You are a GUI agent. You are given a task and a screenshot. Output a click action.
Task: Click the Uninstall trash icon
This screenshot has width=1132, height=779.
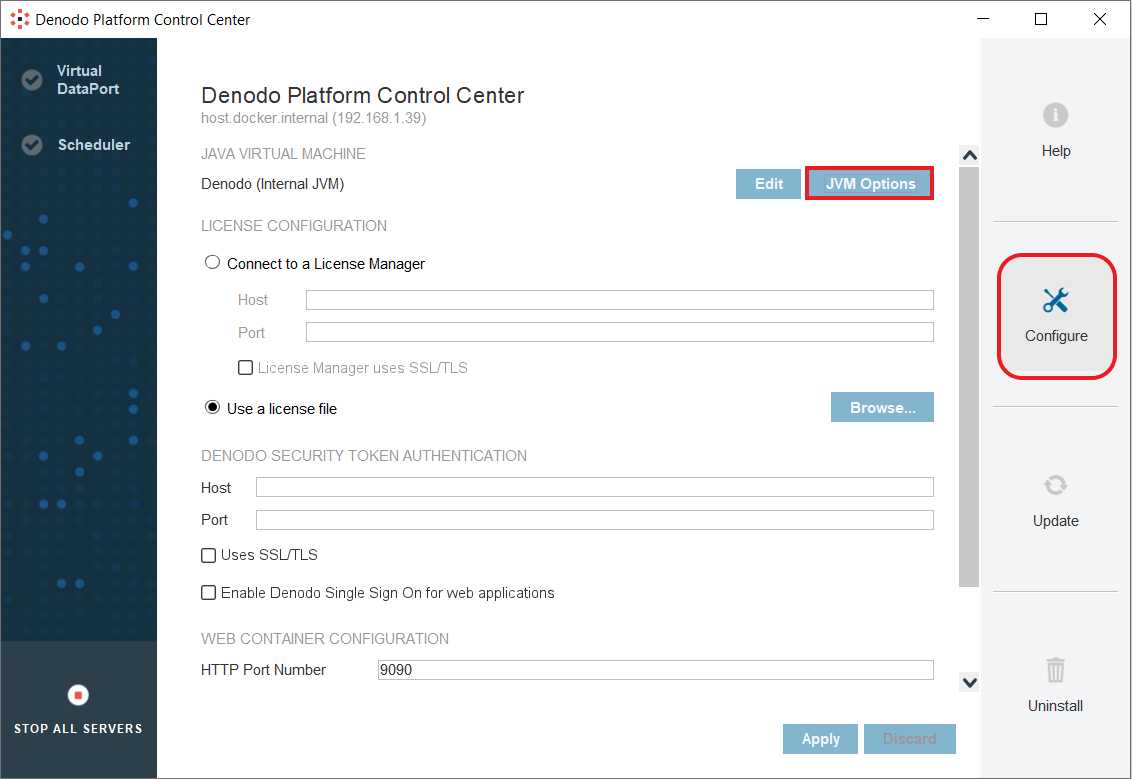tap(1055, 670)
